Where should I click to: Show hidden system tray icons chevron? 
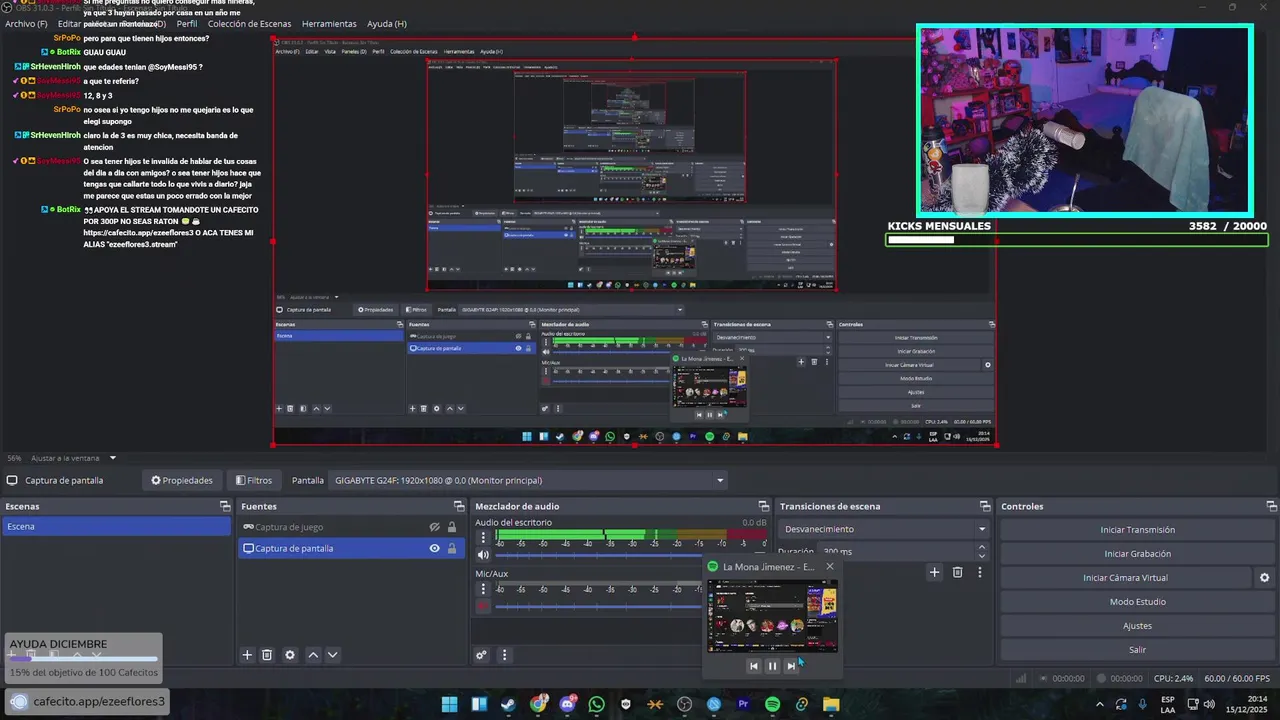1099,704
